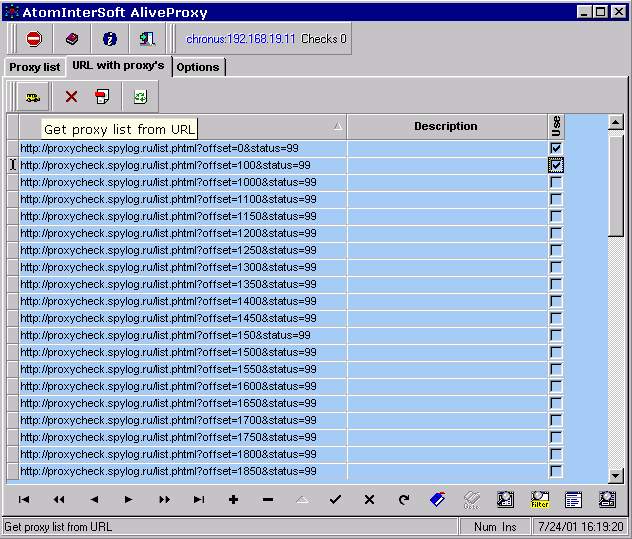Image resolution: width=632 pixels, height=539 pixels.
Task: Check Use box for offset=1000 row
Action: pyautogui.click(x=556, y=182)
